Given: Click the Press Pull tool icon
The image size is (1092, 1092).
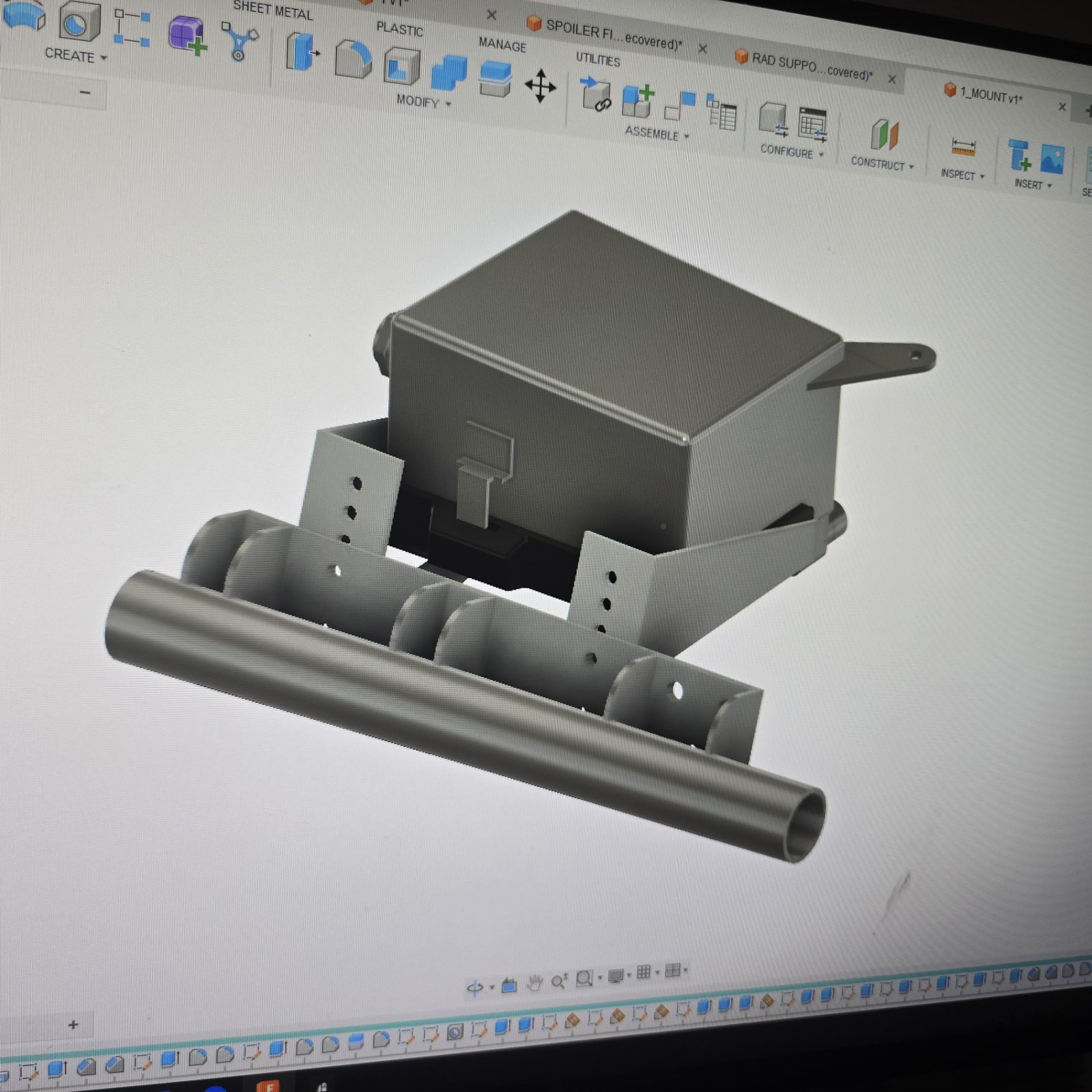Looking at the screenshot, I should [302, 52].
